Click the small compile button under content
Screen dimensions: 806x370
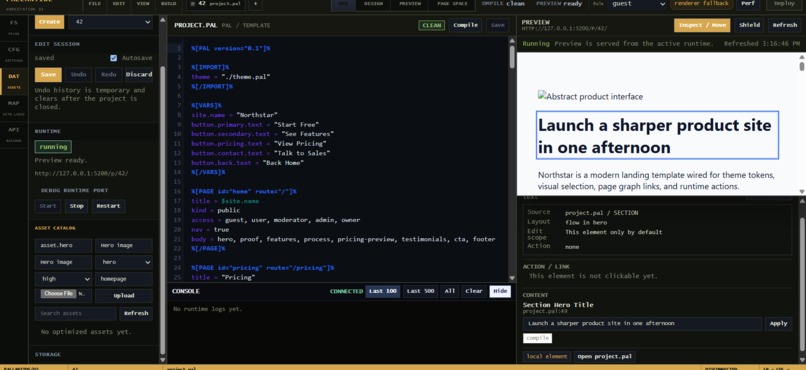coord(538,338)
